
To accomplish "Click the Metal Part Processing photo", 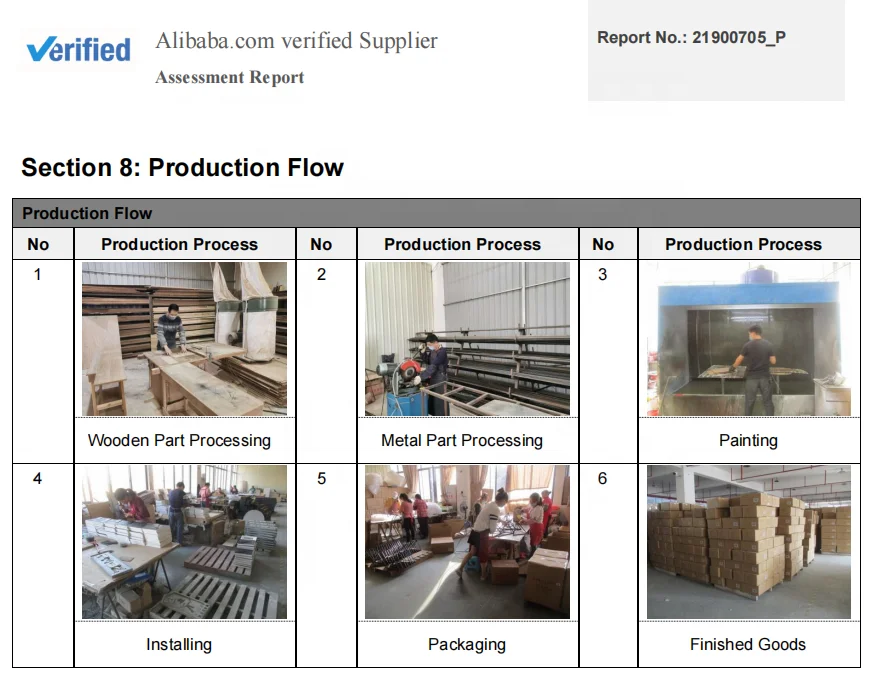I will coord(467,339).
